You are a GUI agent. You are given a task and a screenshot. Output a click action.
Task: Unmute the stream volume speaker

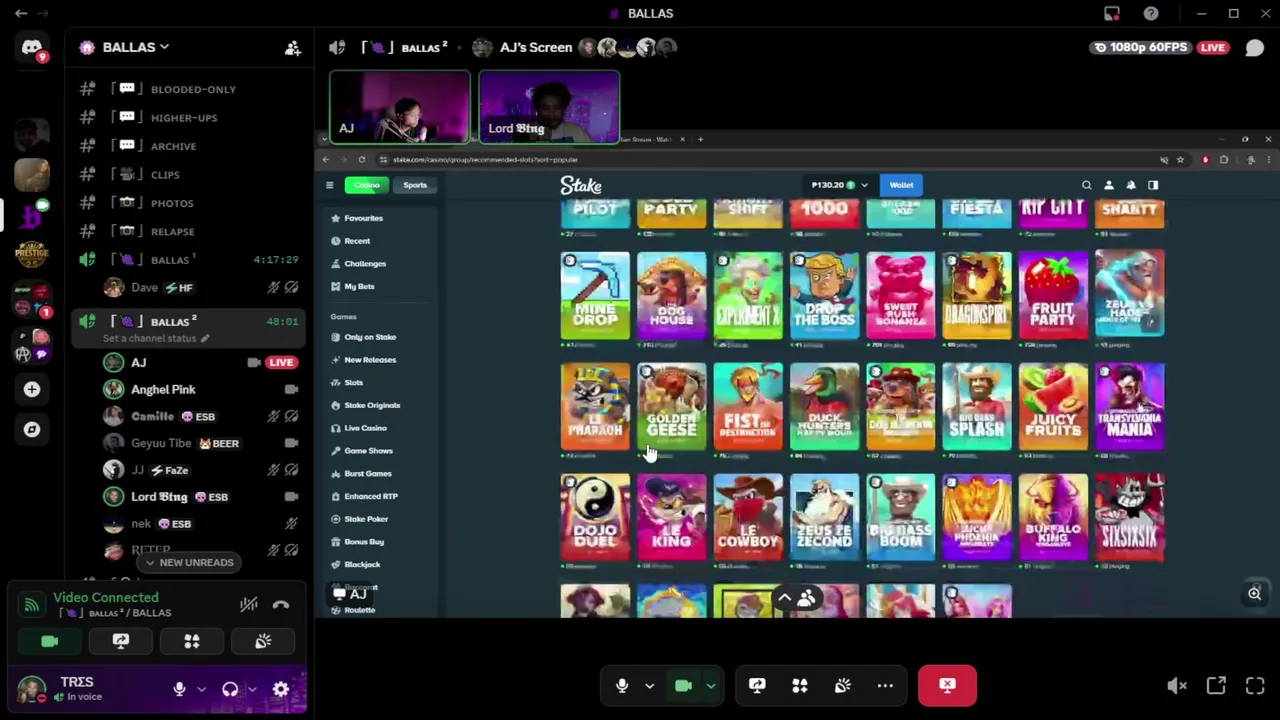pos(1177,685)
